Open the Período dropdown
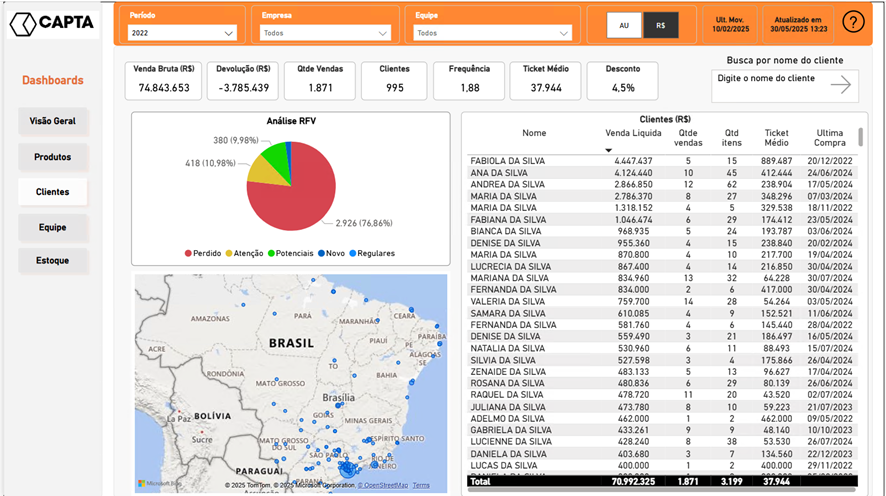The image size is (886, 496). coord(183,33)
